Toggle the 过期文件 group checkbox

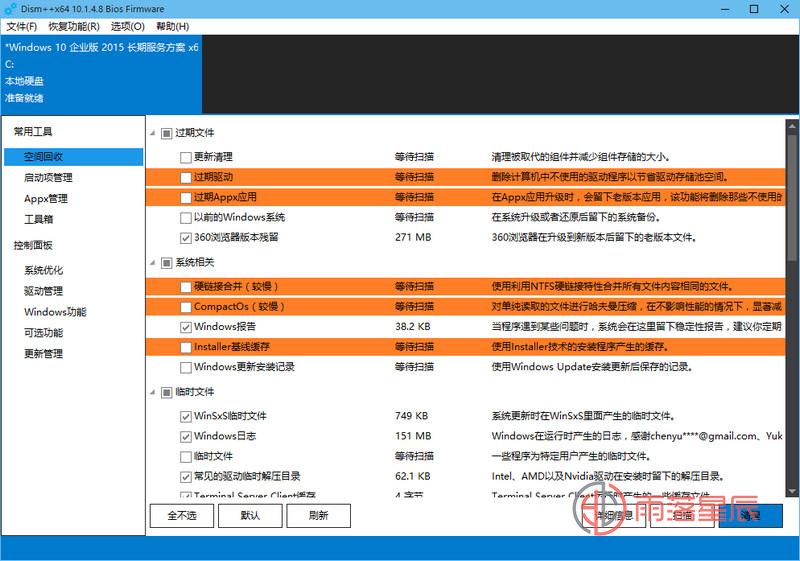click(x=166, y=134)
